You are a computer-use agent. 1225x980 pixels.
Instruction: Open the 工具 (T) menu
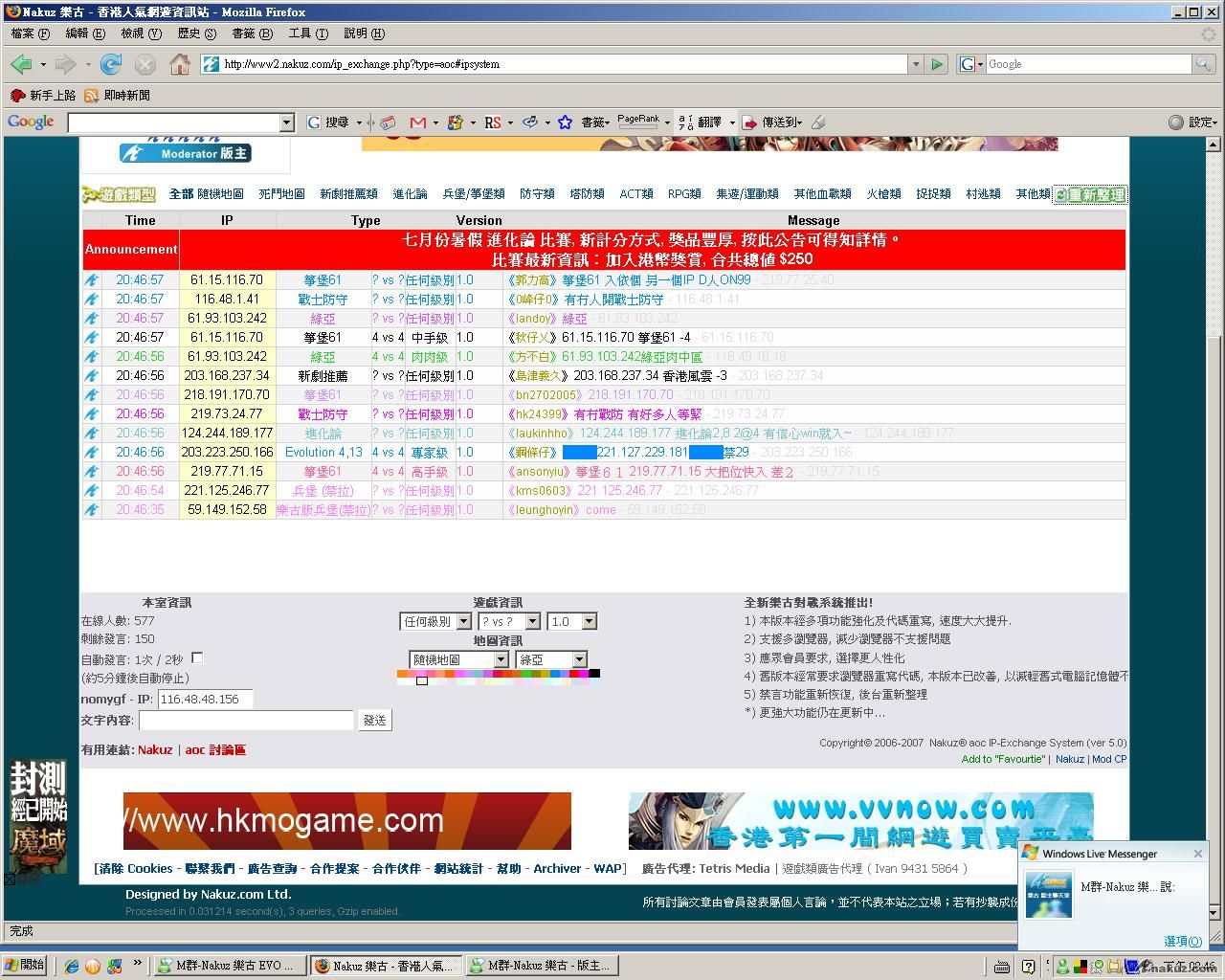pos(307,33)
